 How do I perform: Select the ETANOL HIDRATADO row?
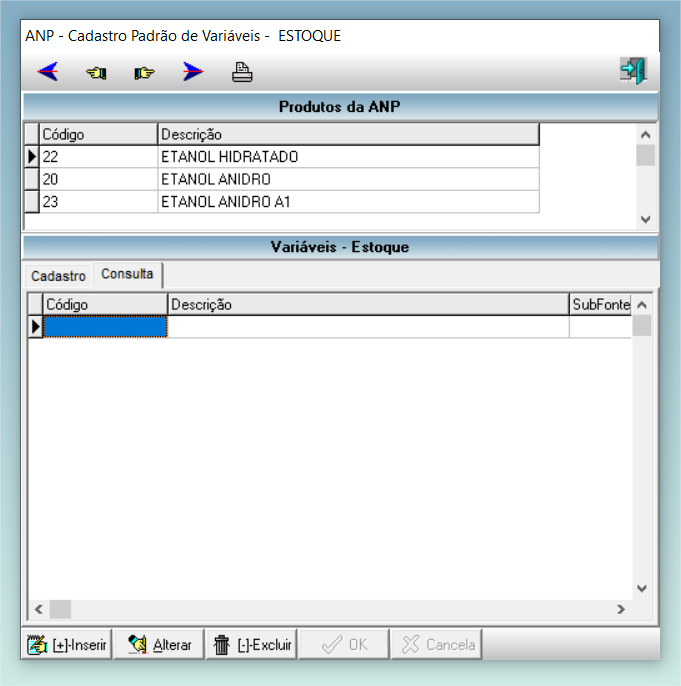282,157
